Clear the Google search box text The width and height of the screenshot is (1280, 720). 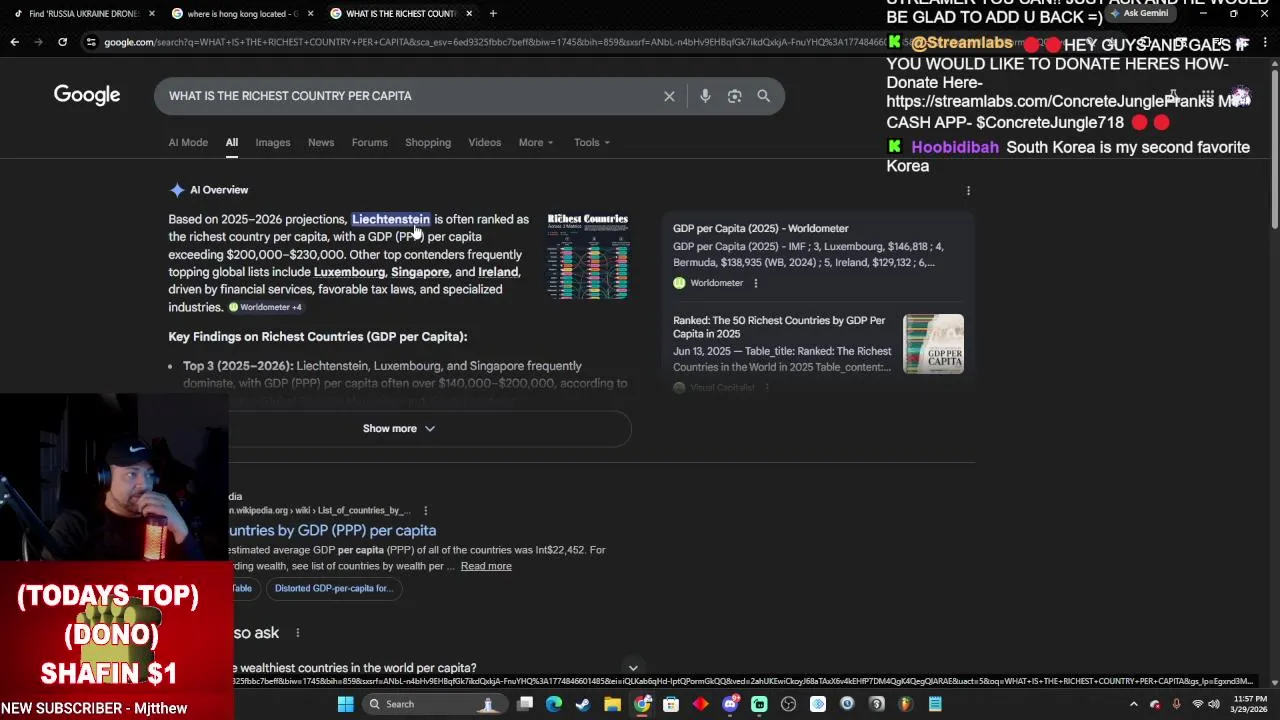pos(669,96)
